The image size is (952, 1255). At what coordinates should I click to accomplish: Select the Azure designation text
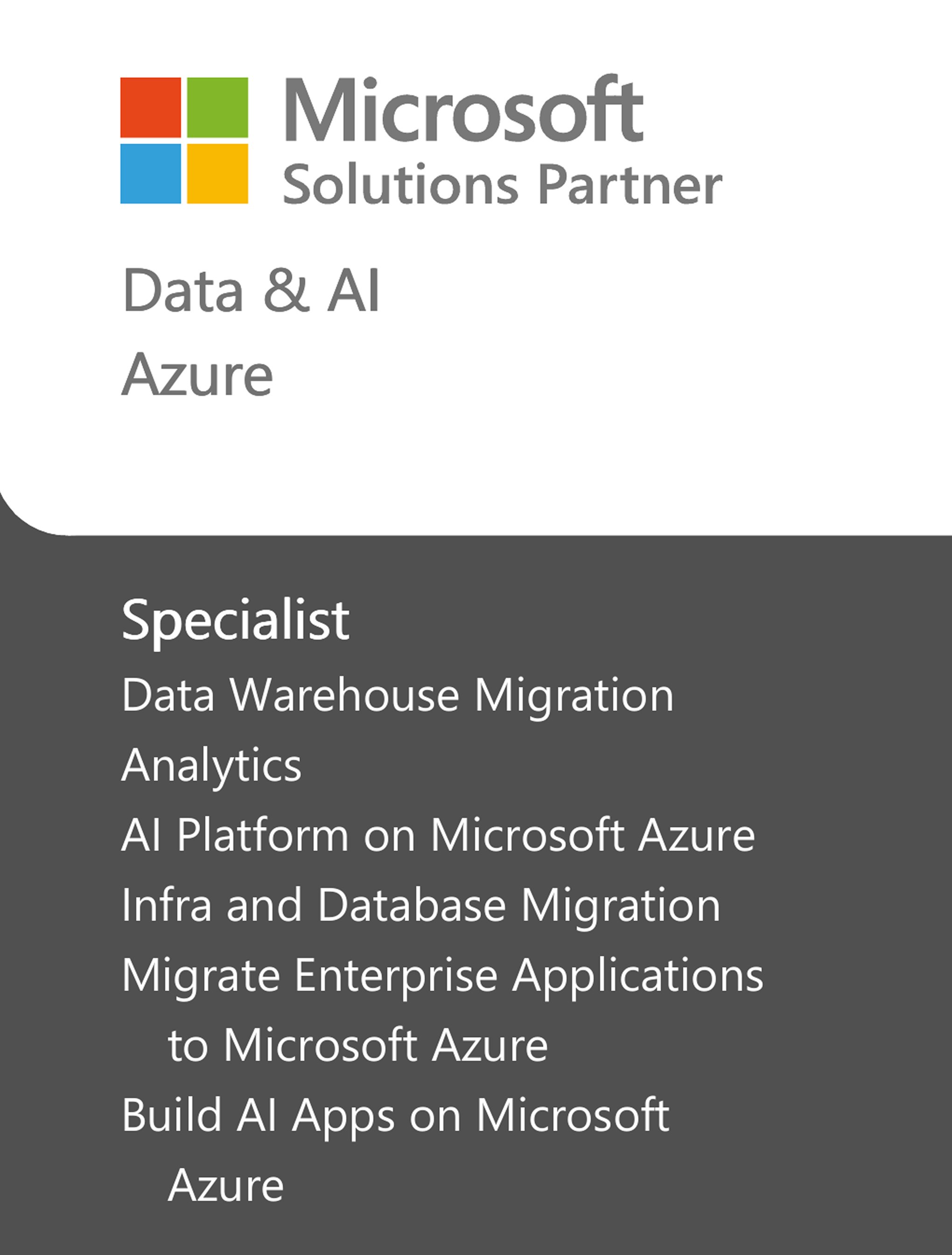point(197,374)
